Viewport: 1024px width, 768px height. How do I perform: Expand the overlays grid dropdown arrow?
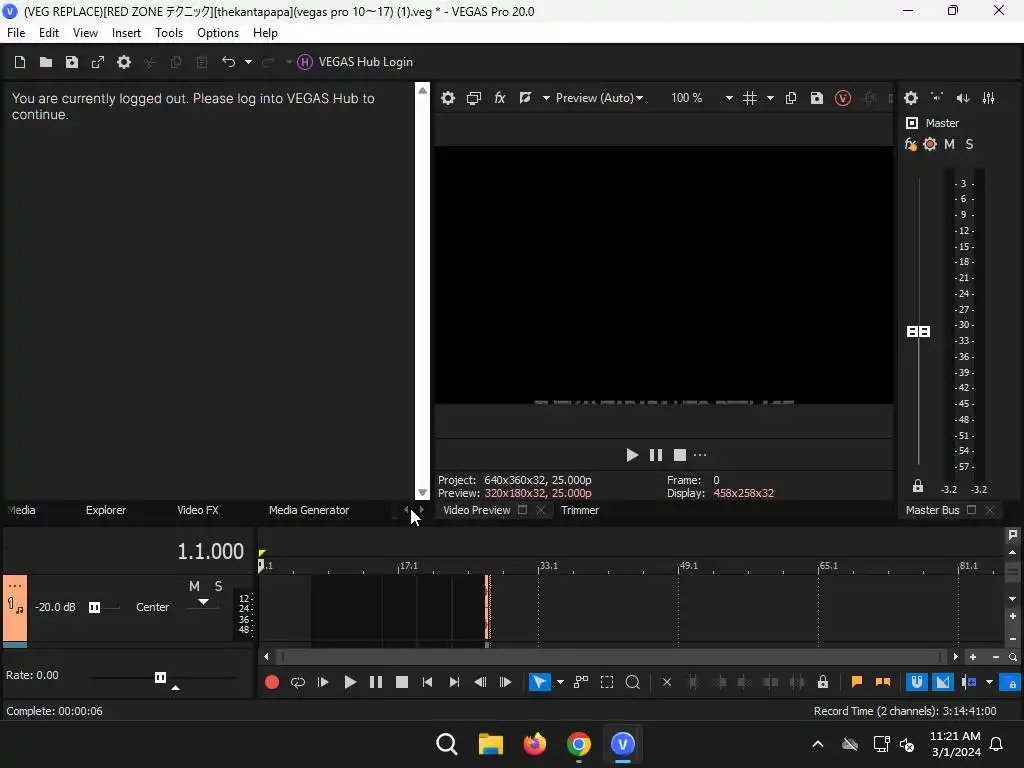point(771,98)
